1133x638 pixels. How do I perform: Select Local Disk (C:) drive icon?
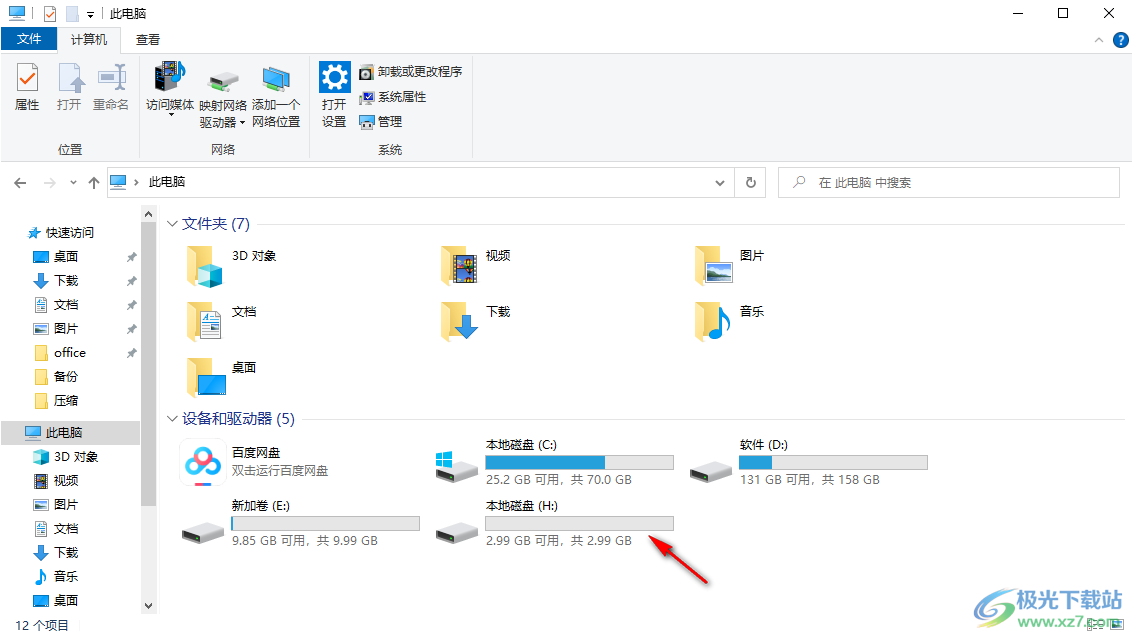457,467
